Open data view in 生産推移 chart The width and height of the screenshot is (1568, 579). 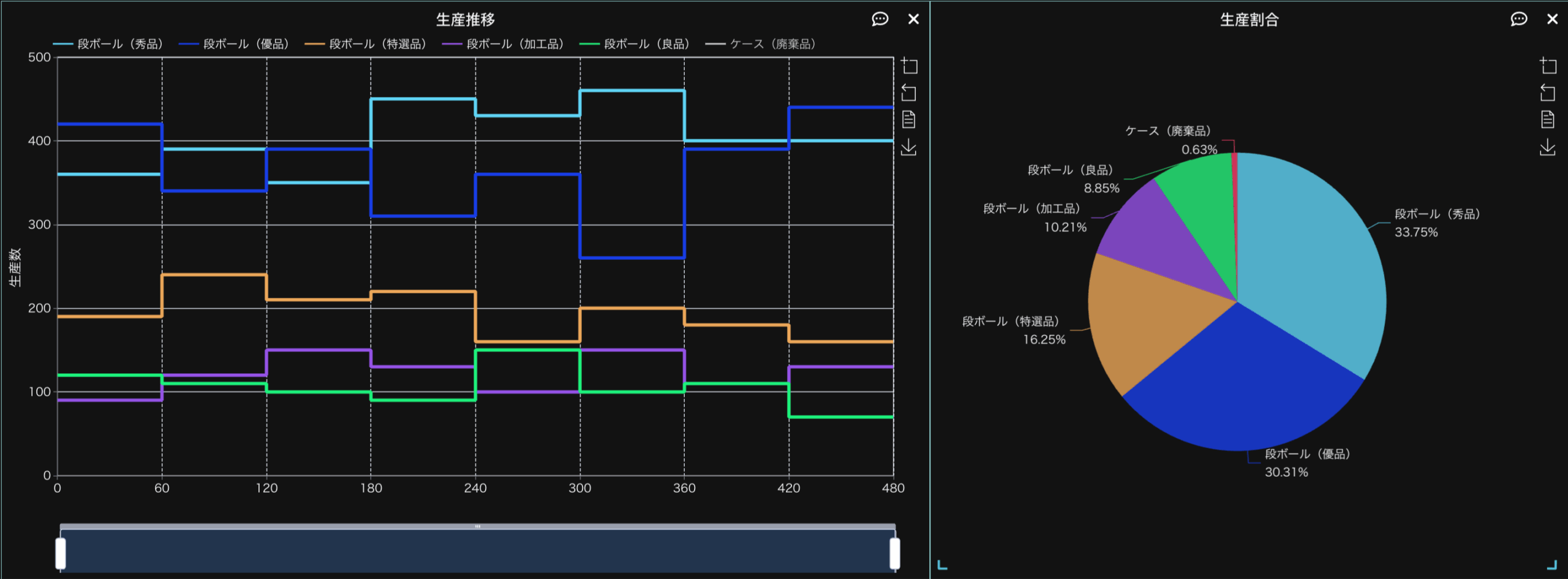point(909,119)
